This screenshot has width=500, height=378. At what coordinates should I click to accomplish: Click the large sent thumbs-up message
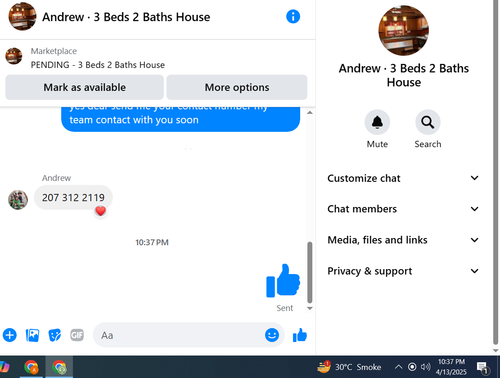click(x=283, y=281)
